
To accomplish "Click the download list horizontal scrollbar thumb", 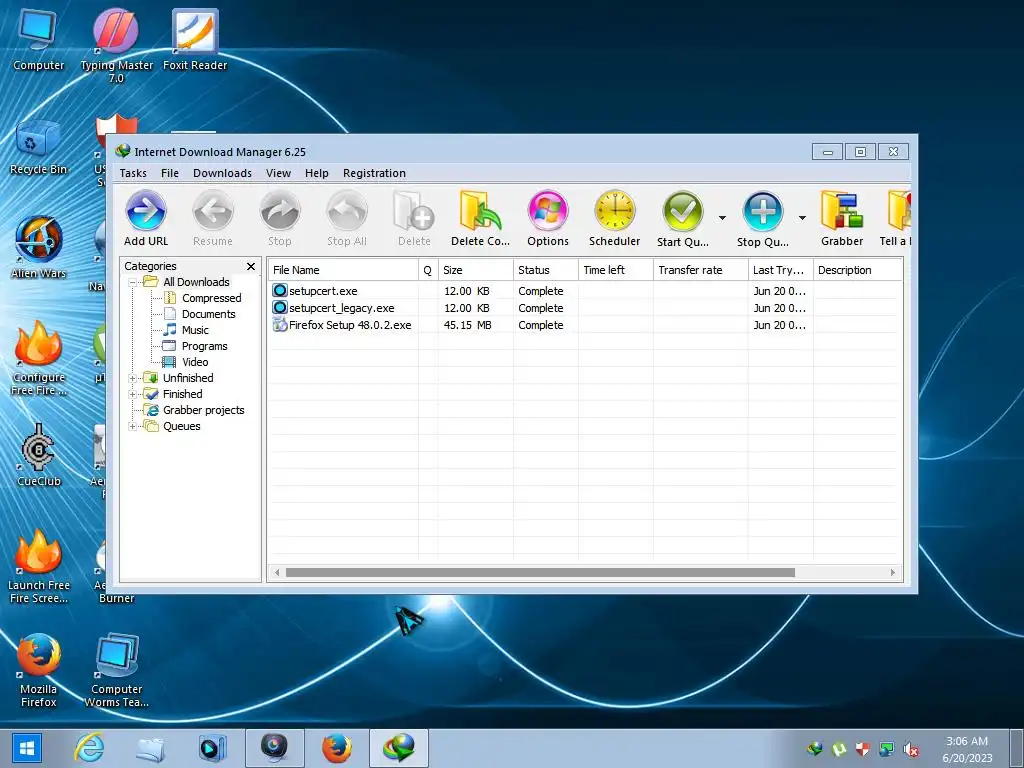I will (540, 573).
